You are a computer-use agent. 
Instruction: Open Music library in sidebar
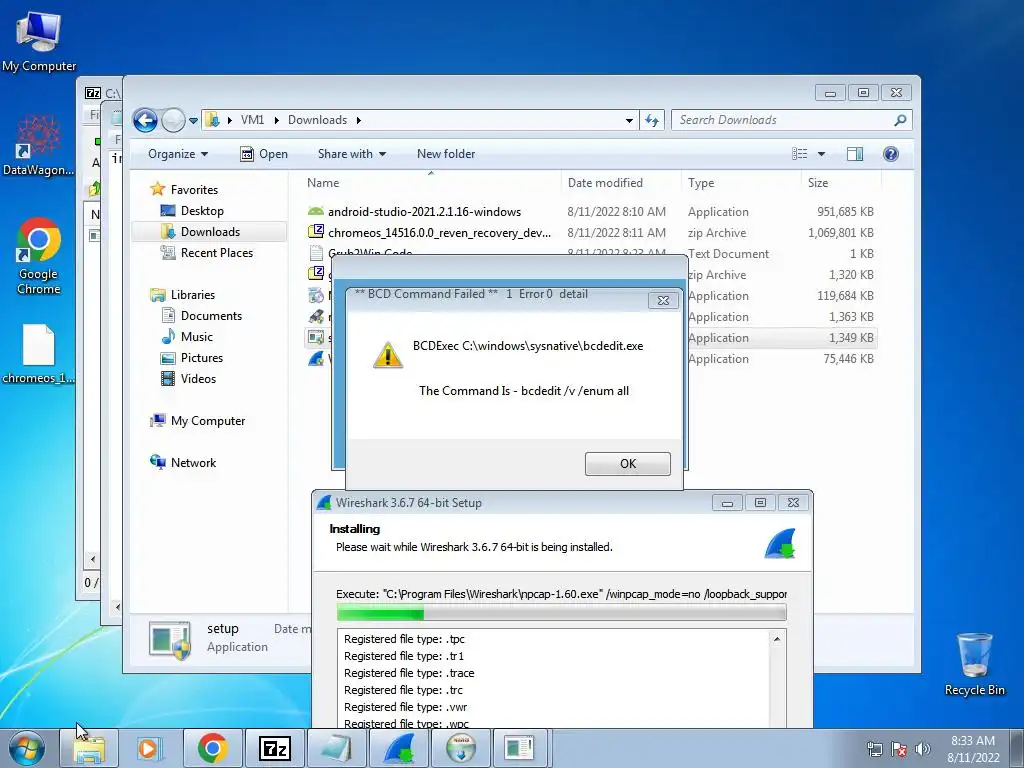click(x=197, y=337)
